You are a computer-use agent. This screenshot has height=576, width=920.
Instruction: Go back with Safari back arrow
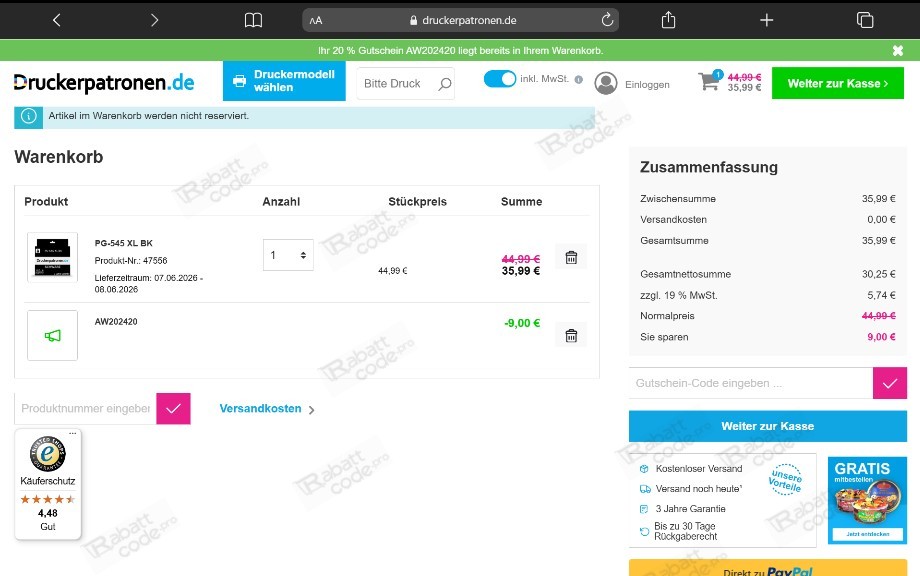click(x=56, y=20)
